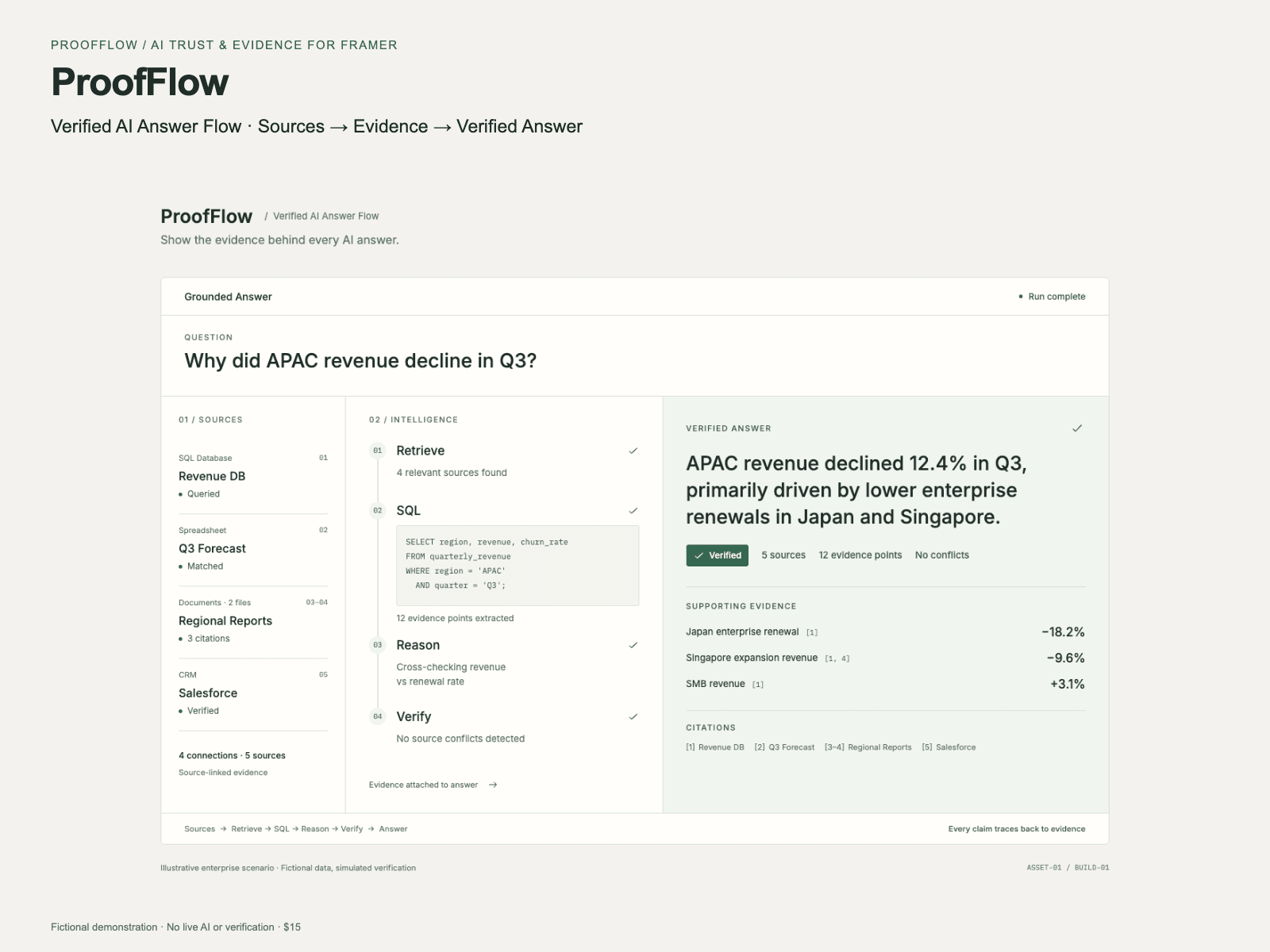The width and height of the screenshot is (1270, 952).
Task: Click the [5] Salesforce citation link
Action: (x=949, y=747)
